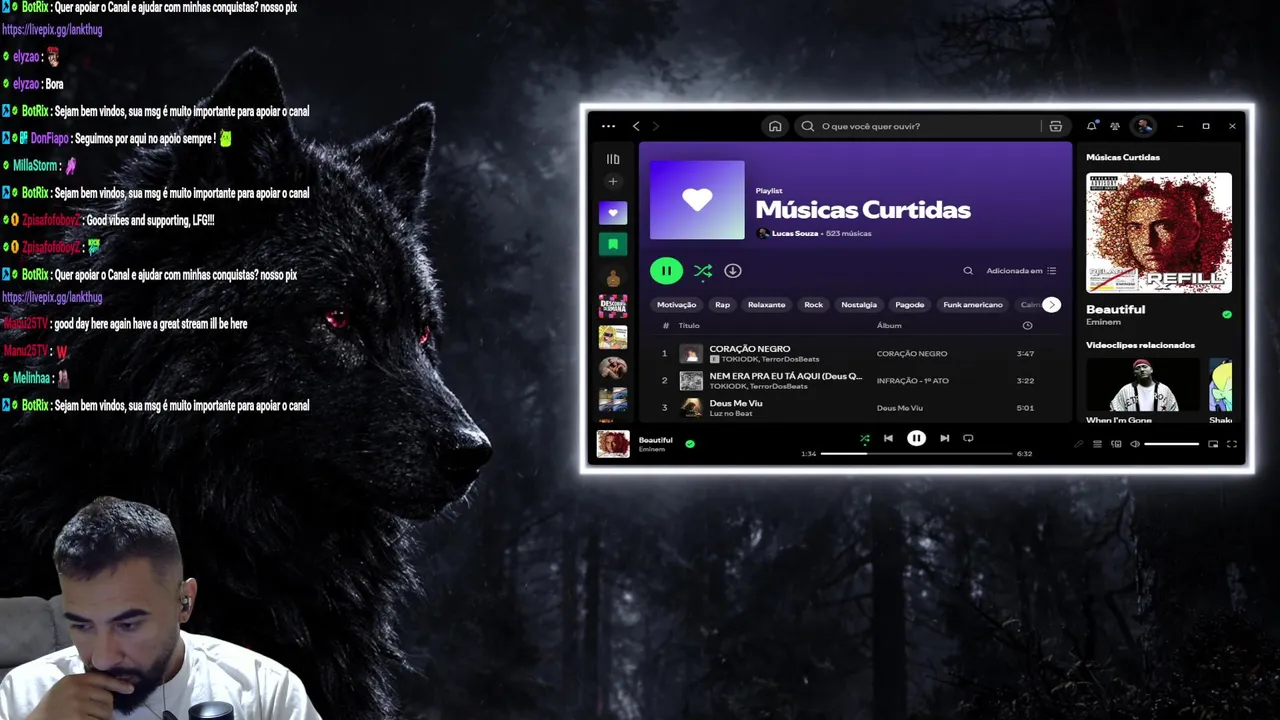Open the Liked Songs heart in the sidebar

coord(613,212)
